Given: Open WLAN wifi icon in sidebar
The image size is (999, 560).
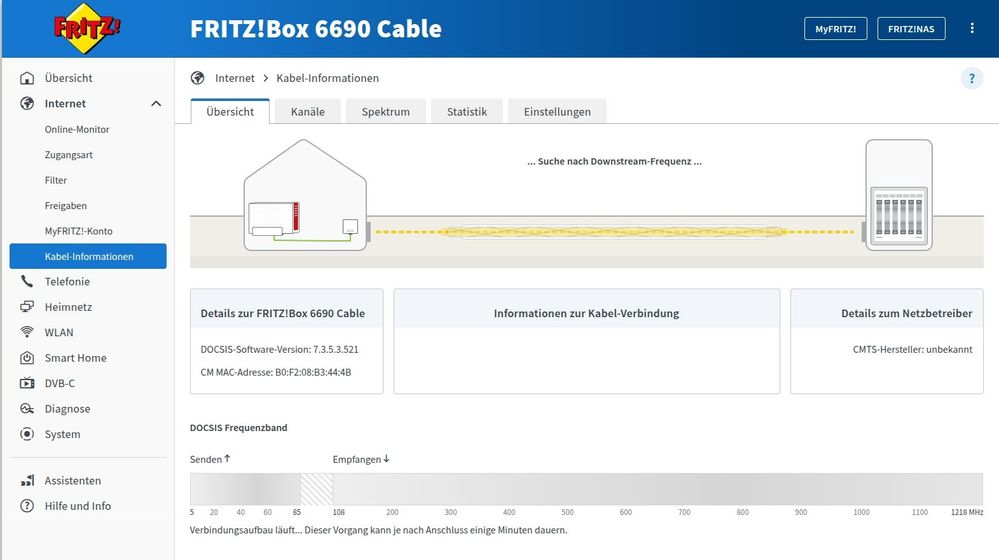Looking at the screenshot, I should click(x=28, y=333).
